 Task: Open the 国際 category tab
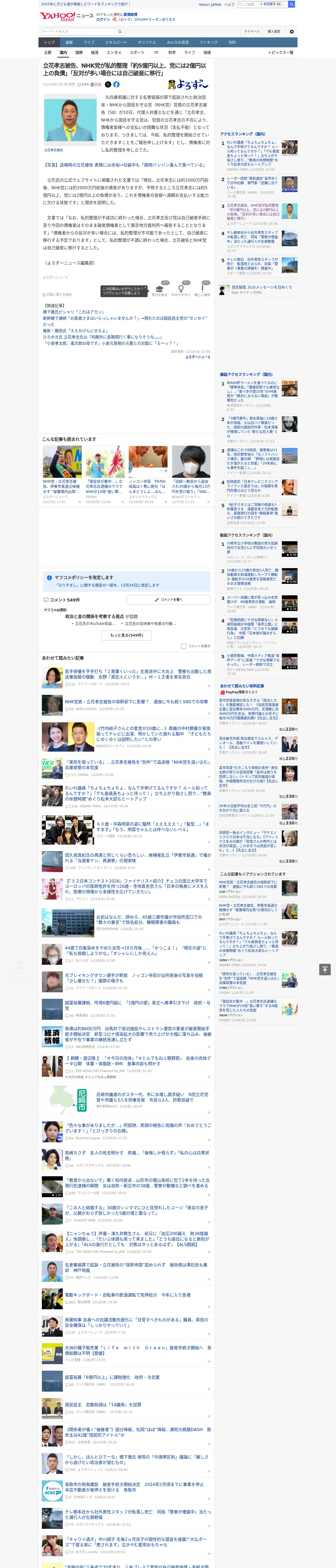79,52
